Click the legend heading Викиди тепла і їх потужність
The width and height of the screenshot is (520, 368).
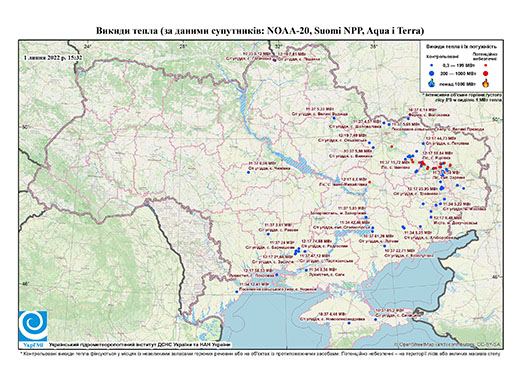(461, 46)
